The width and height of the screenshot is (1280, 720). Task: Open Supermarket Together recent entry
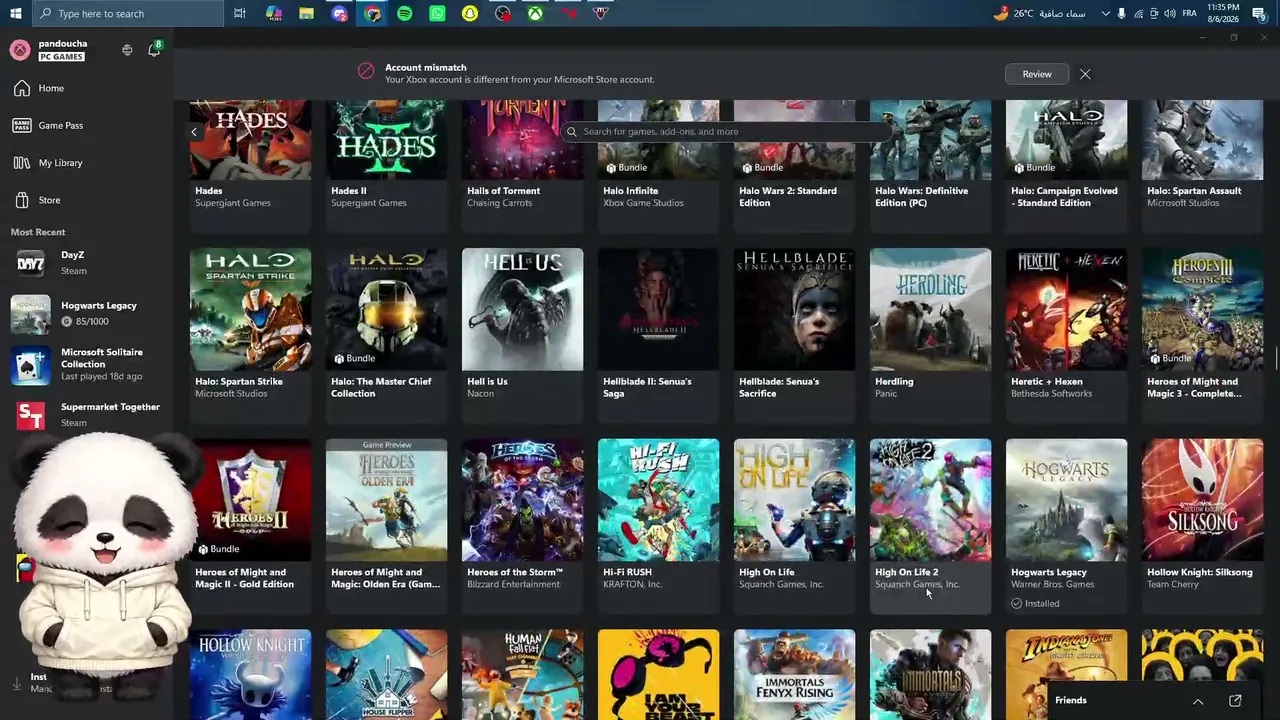point(86,414)
